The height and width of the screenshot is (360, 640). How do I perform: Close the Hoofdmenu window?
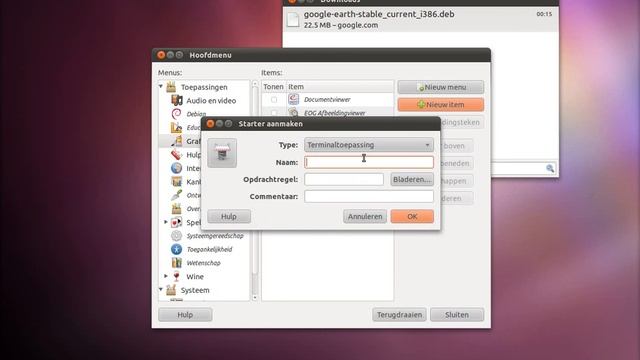161,55
